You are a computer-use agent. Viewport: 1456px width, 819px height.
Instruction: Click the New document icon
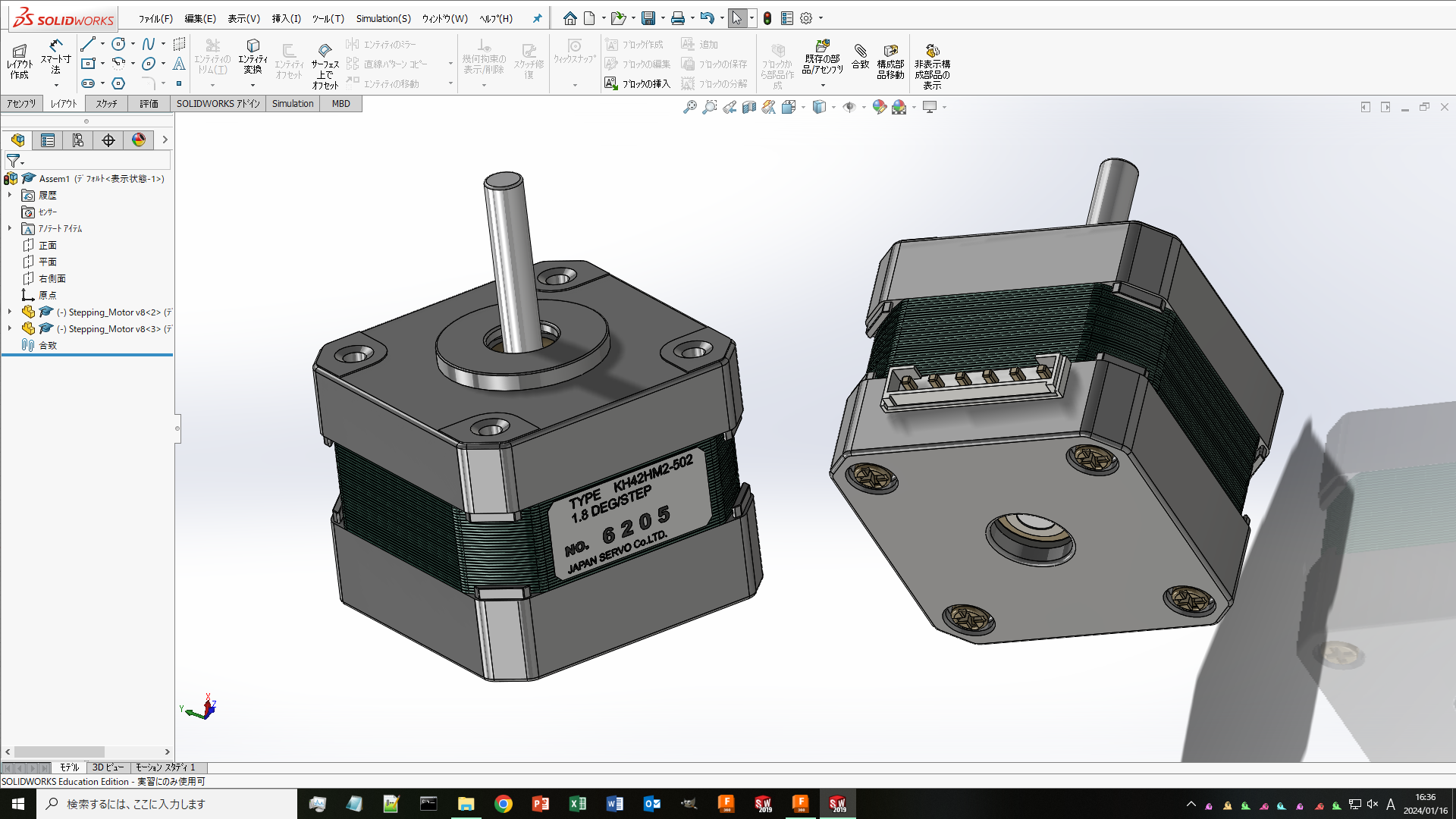(589, 18)
